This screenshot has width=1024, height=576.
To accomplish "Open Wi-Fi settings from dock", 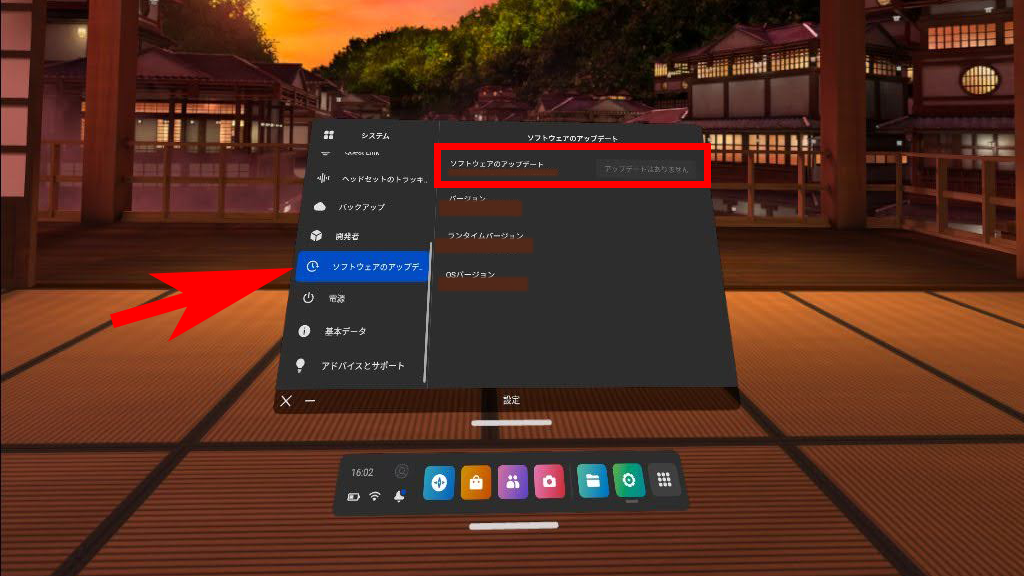I will pos(375,496).
